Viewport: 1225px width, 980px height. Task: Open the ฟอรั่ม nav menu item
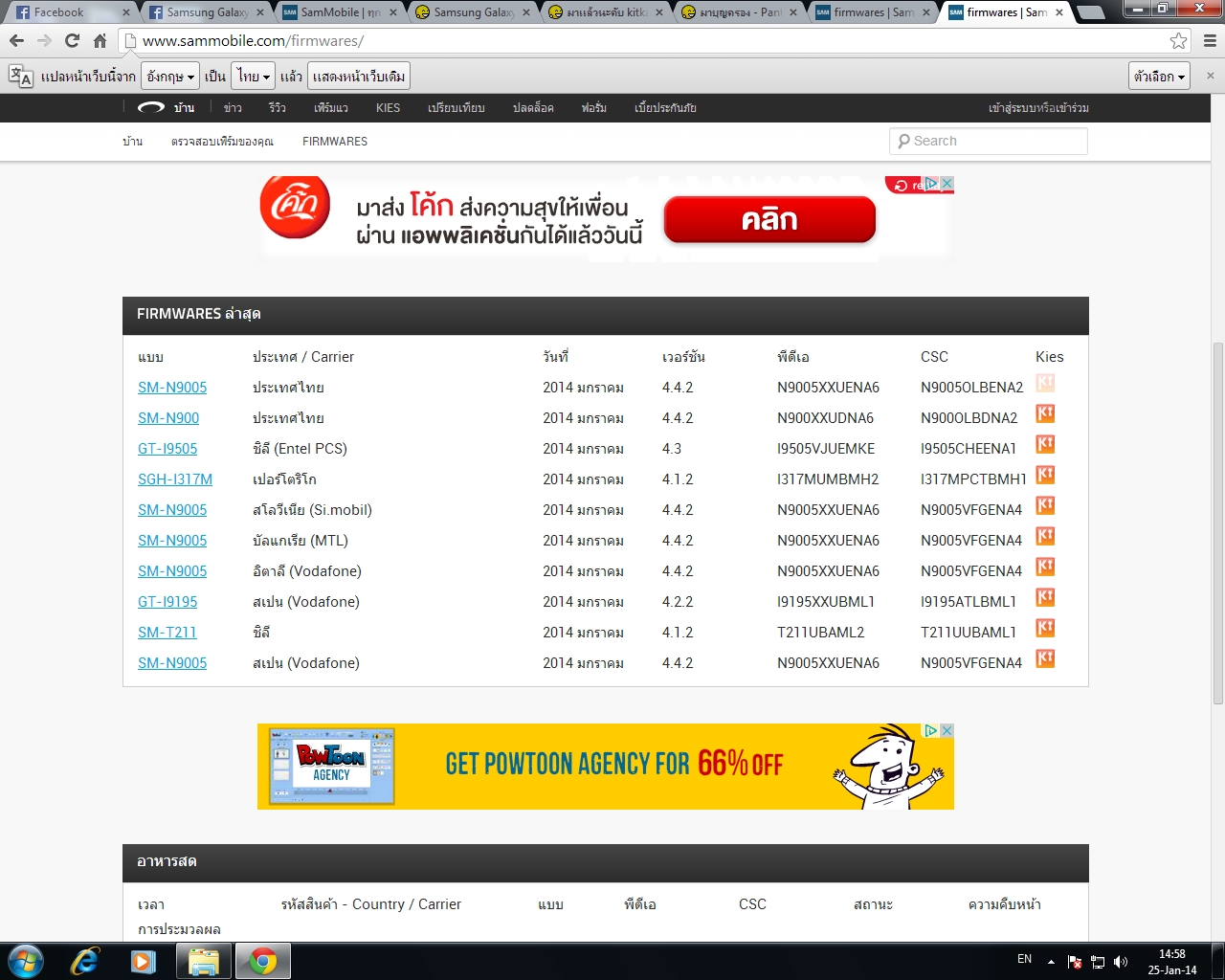[x=594, y=107]
